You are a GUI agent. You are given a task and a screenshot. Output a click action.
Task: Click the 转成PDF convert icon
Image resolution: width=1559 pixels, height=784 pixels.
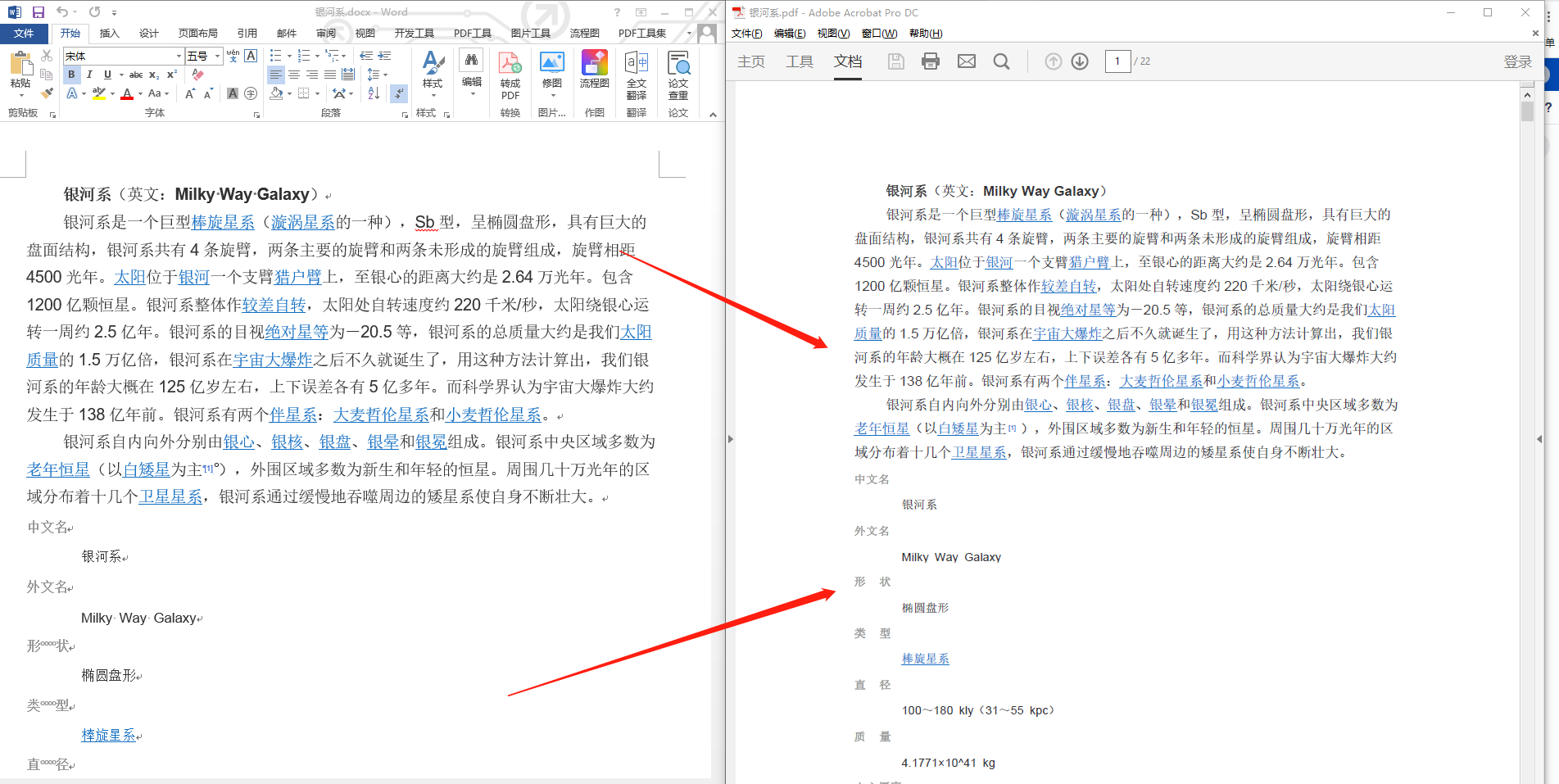(510, 75)
